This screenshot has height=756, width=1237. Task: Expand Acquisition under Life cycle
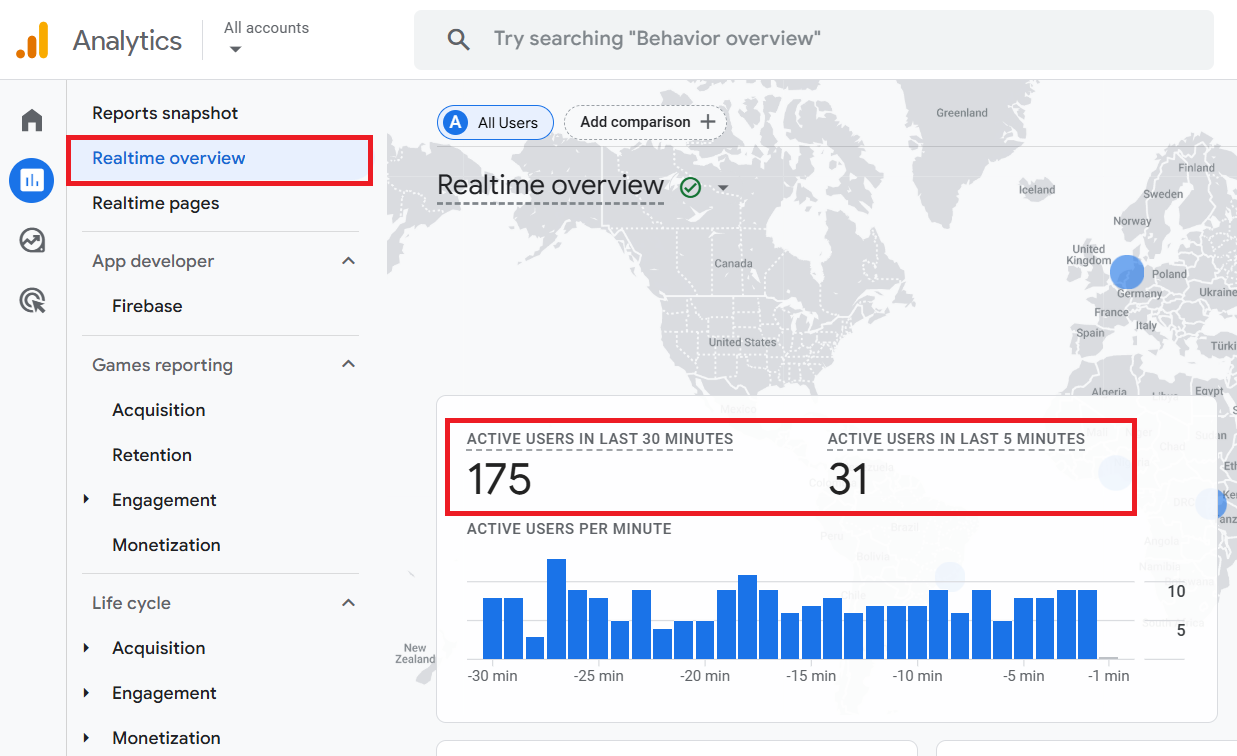(x=86, y=648)
